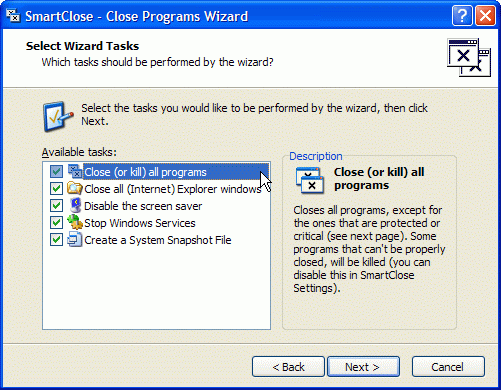Click the wizard checklist icon beside instructions
The image size is (501, 390).
[58, 117]
